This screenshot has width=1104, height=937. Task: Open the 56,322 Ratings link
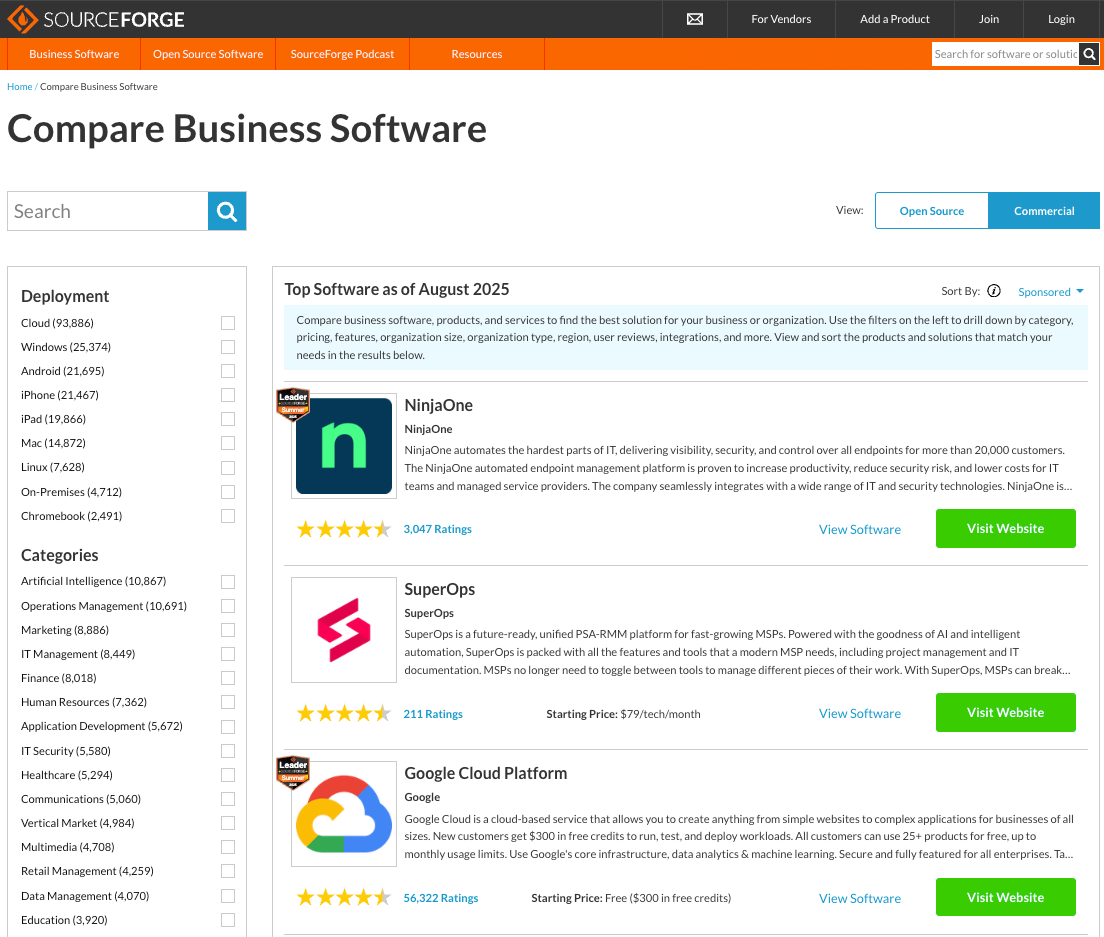point(441,898)
